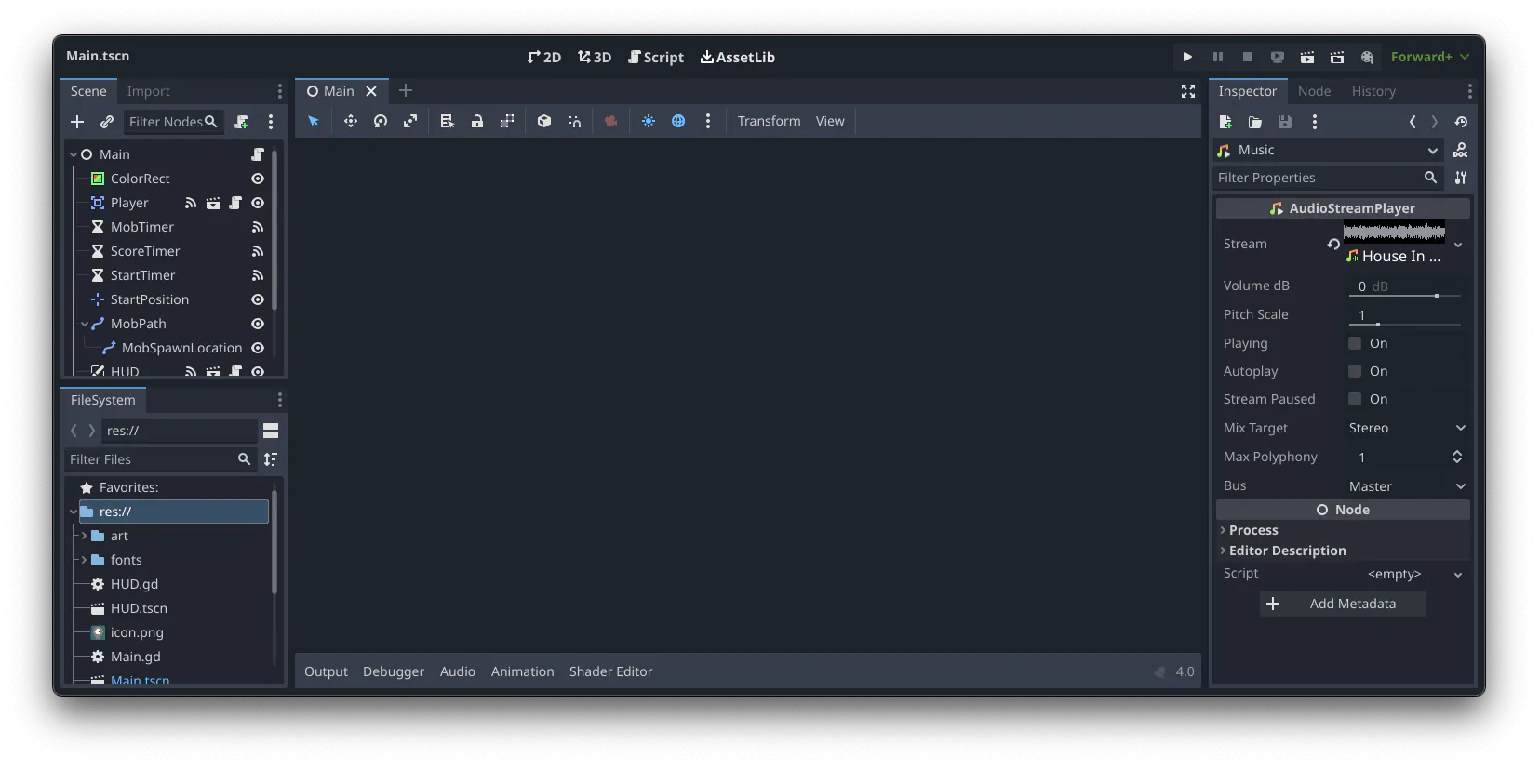The width and height of the screenshot is (1540, 784).
Task: Open the Music node documentation icon
Action: point(1461,150)
